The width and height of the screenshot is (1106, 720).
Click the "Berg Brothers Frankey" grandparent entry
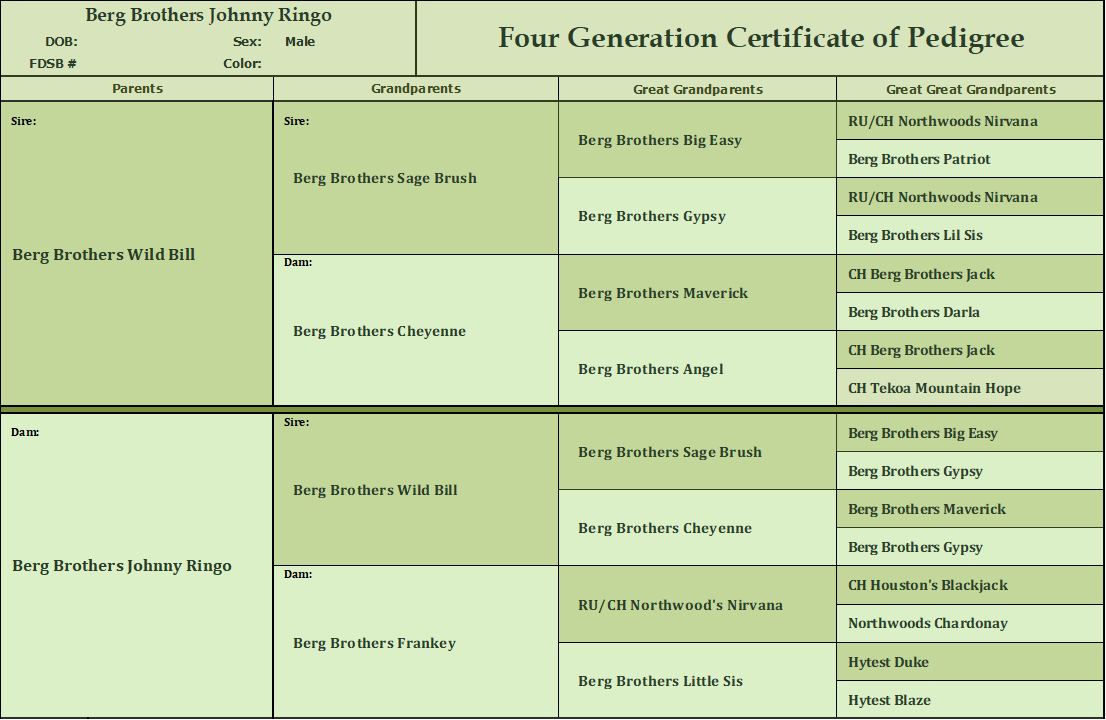point(375,643)
